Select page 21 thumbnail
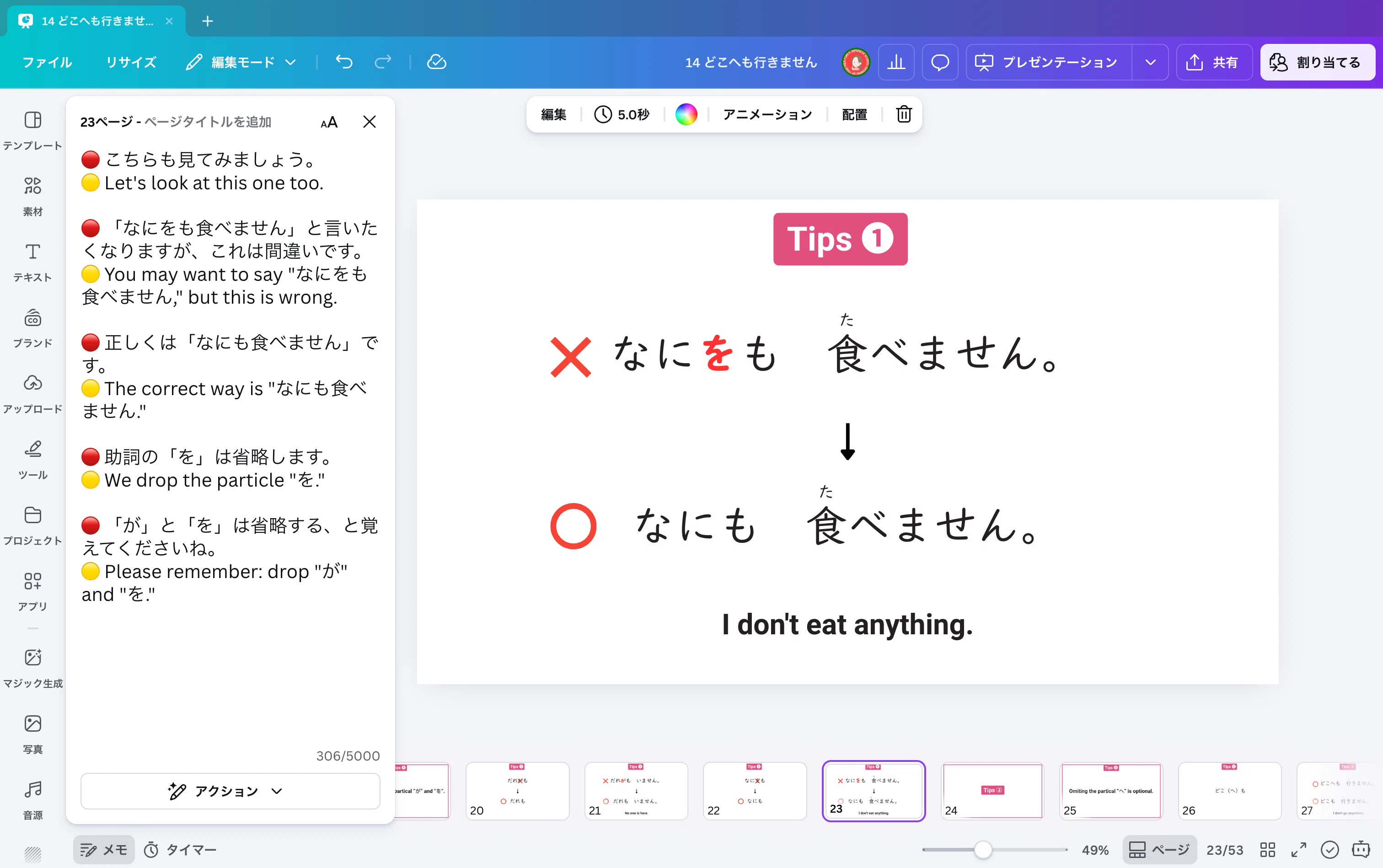 [636, 791]
